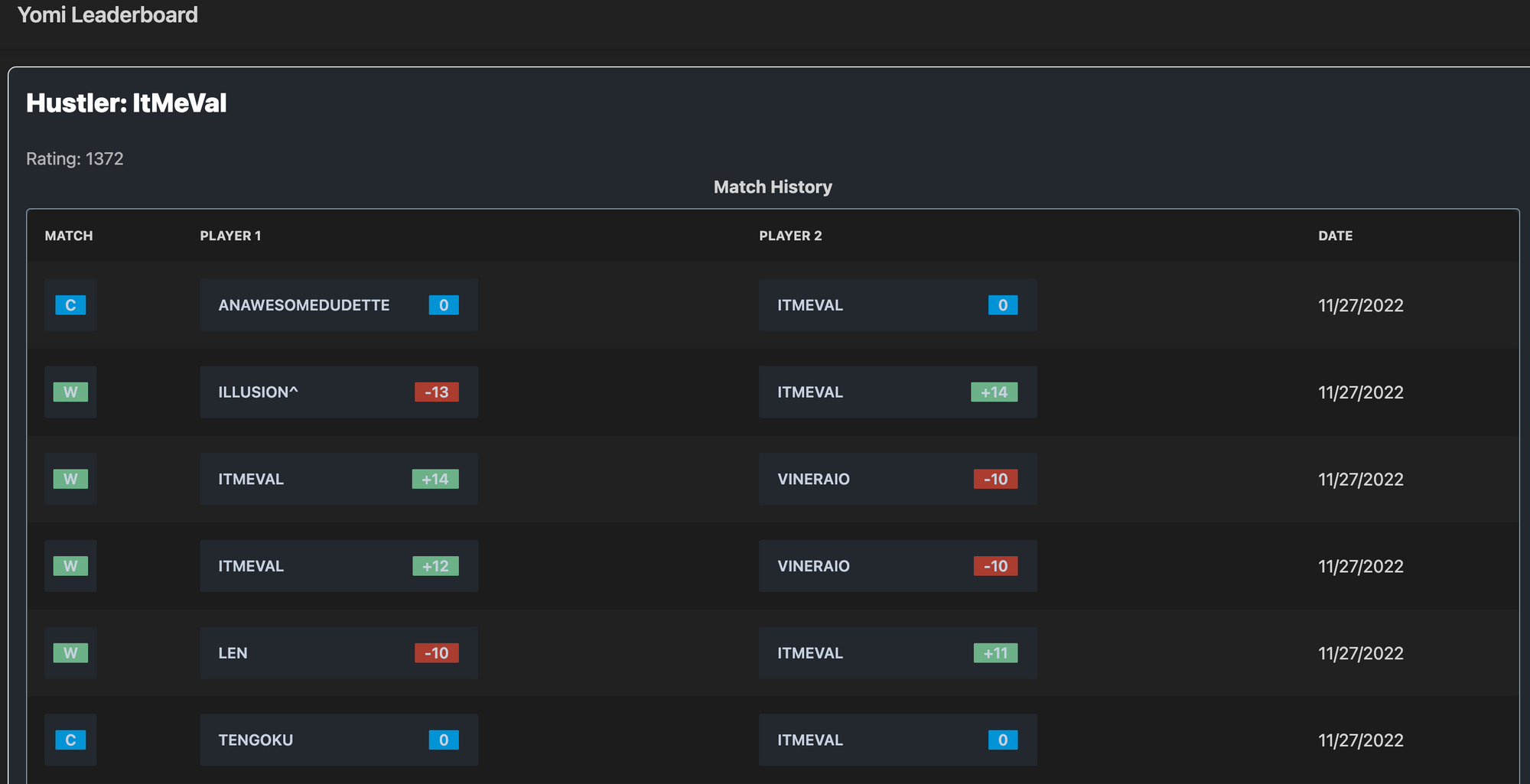Select the LEN player name

(233, 653)
